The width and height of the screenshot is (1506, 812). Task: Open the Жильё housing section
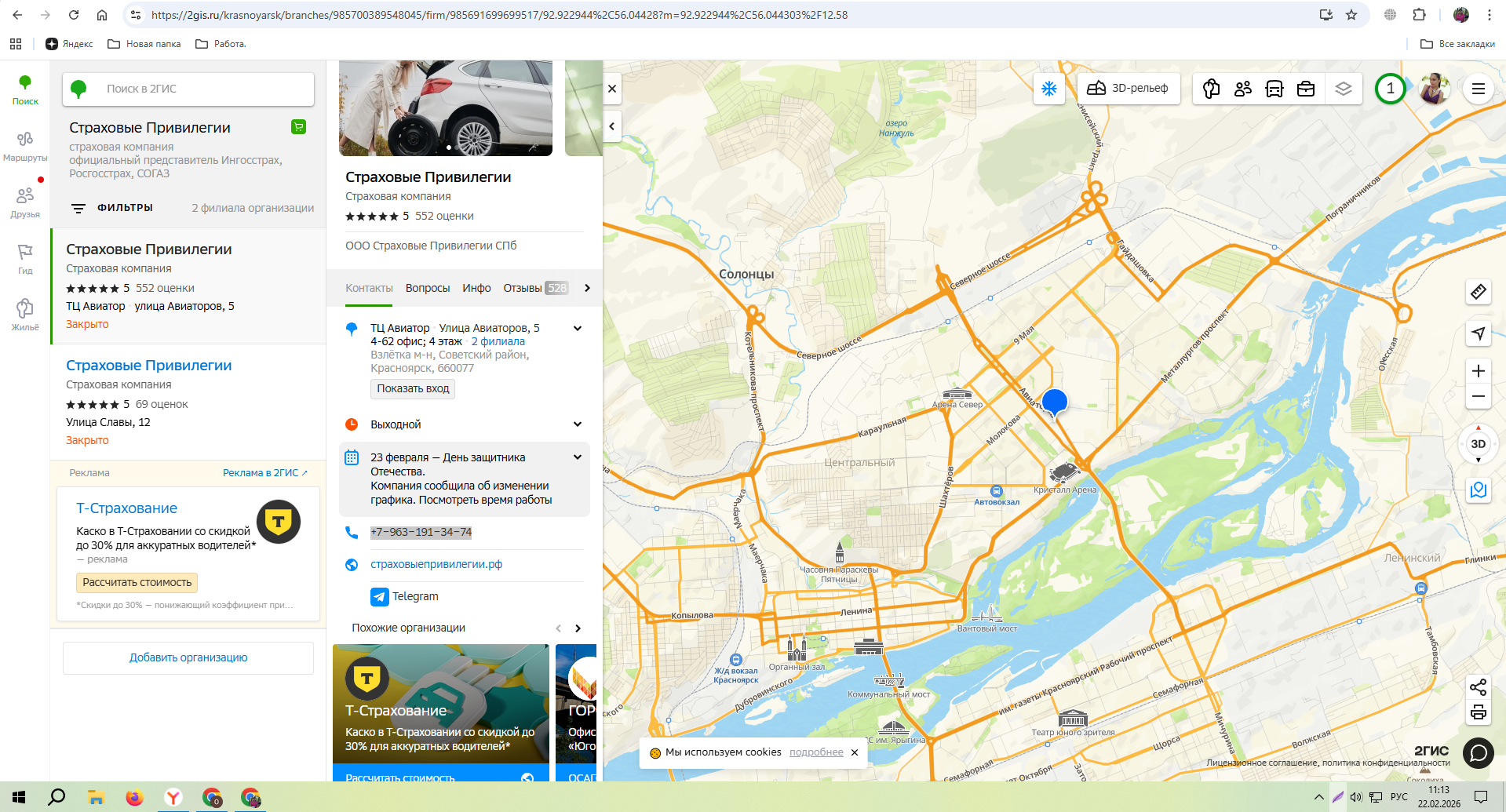point(25,315)
